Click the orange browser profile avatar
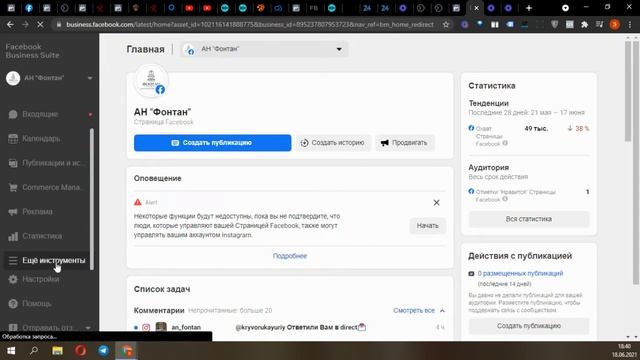The image size is (640, 360). (x=614, y=24)
